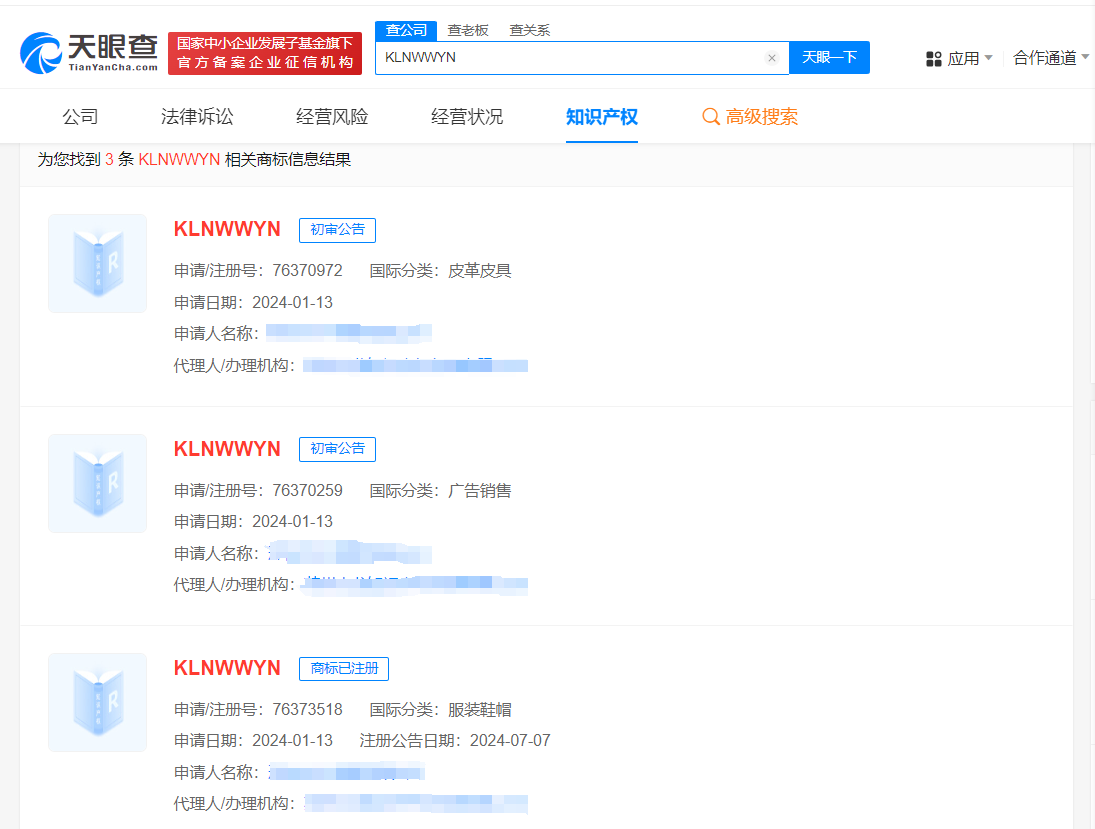
Task: Click the 初审公告 badge on first result
Action: 337,229
